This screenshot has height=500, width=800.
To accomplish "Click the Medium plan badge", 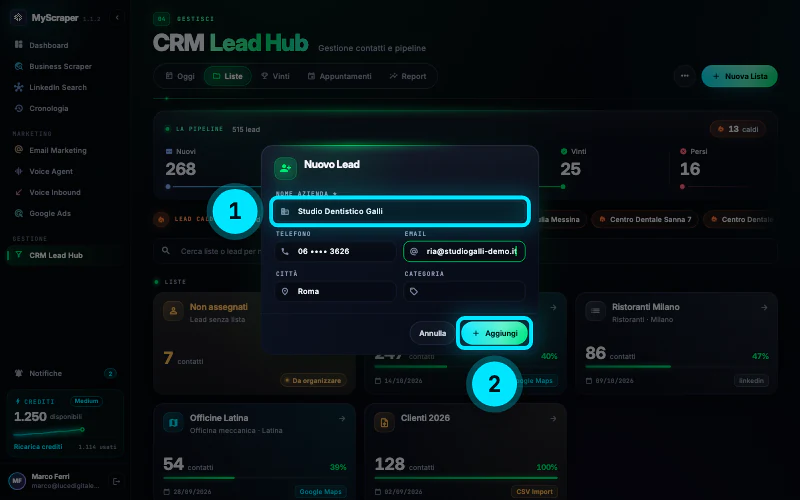I will [86, 401].
